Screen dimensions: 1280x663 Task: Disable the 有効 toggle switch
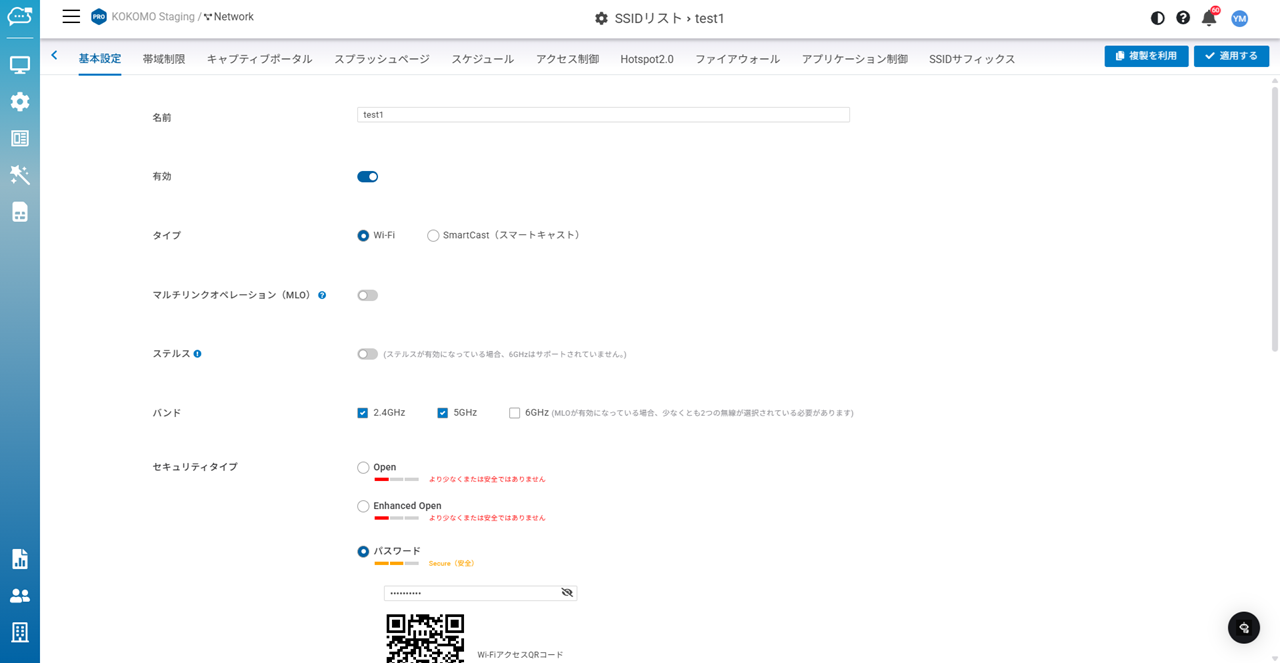click(368, 177)
